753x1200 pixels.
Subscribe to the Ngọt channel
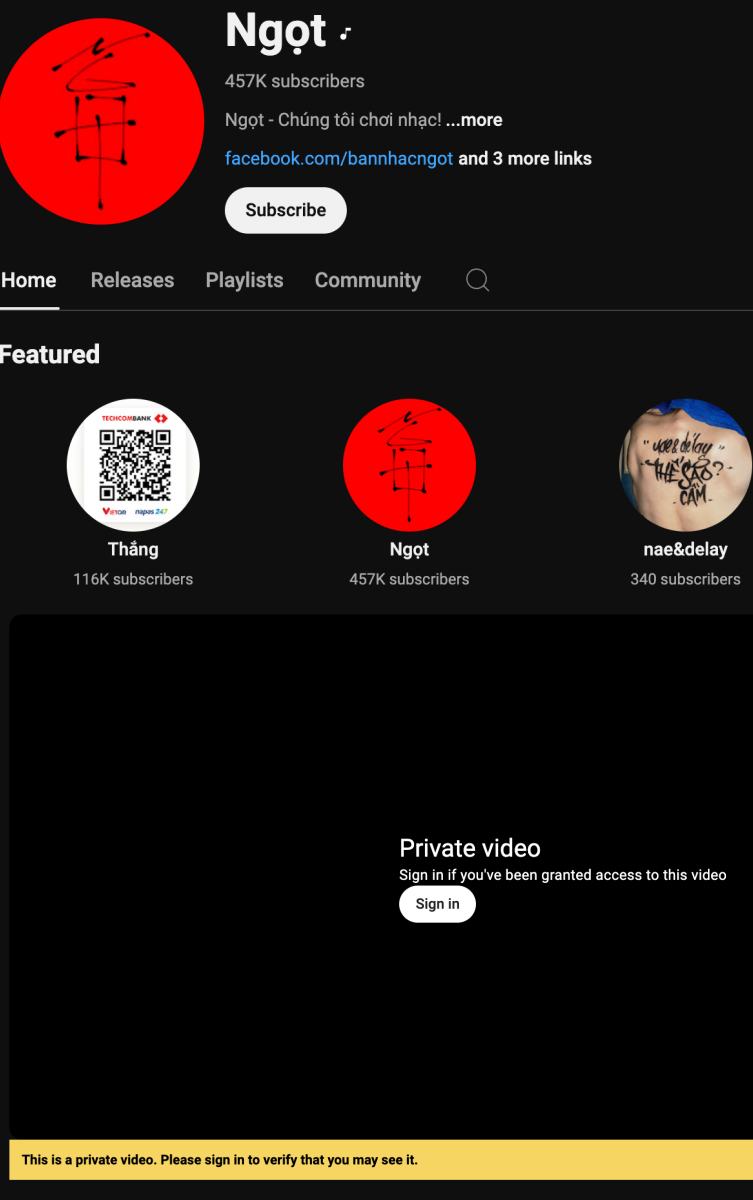[285, 210]
